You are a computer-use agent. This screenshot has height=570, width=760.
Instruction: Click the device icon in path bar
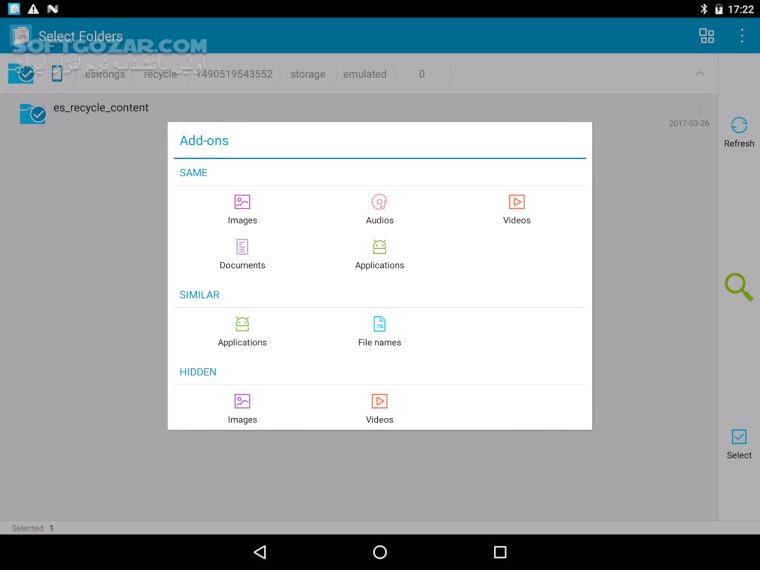[57, 74]
